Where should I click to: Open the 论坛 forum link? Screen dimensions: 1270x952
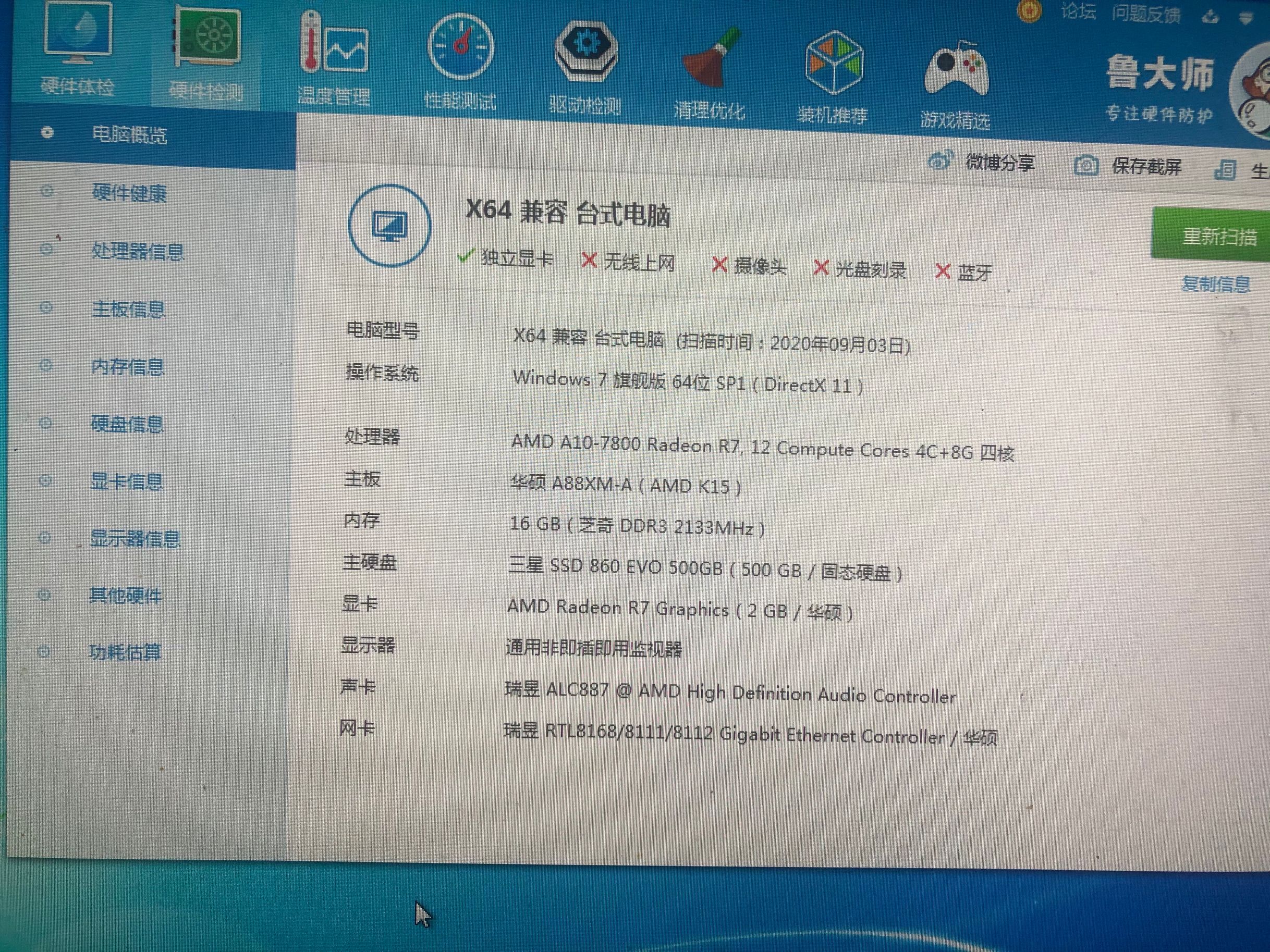coord(1078,11)
